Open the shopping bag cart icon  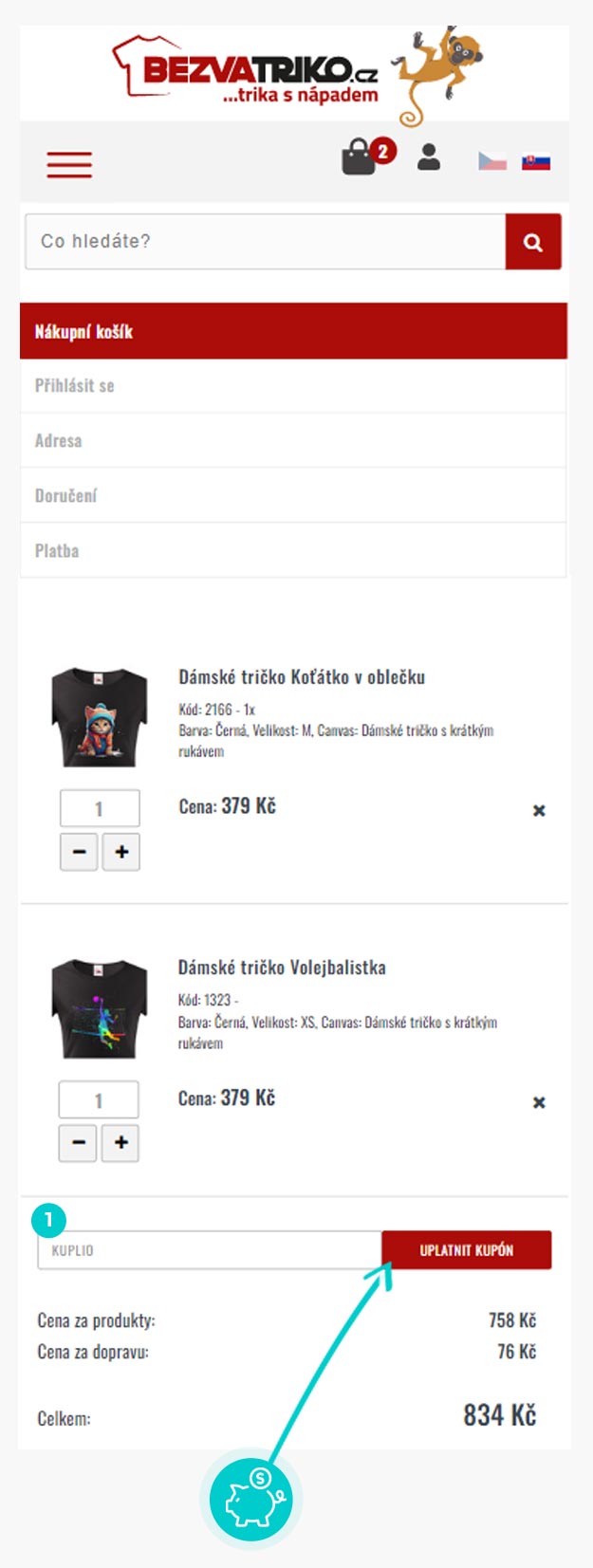click(359, 157)
